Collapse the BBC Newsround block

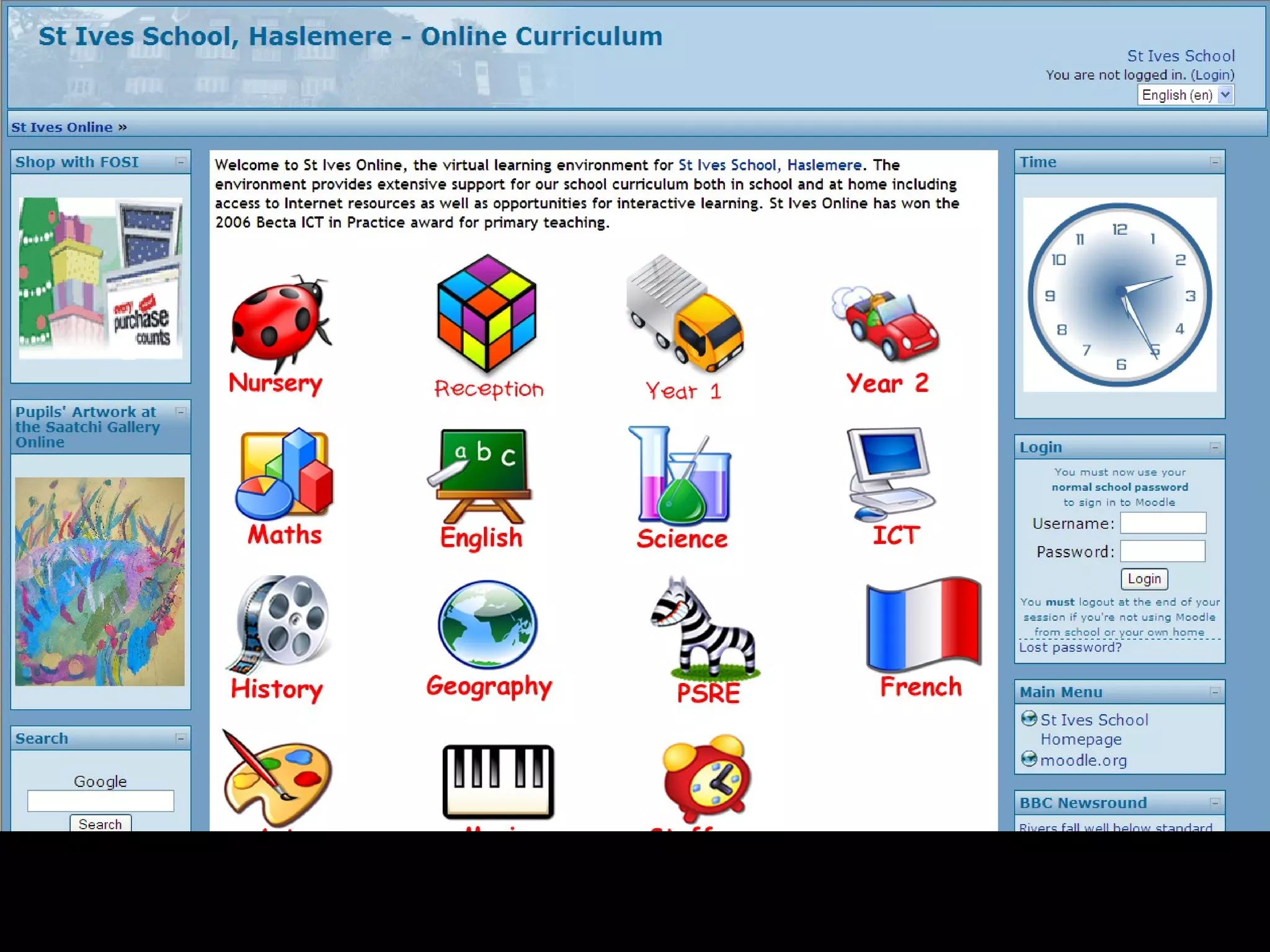(1215, 803)
